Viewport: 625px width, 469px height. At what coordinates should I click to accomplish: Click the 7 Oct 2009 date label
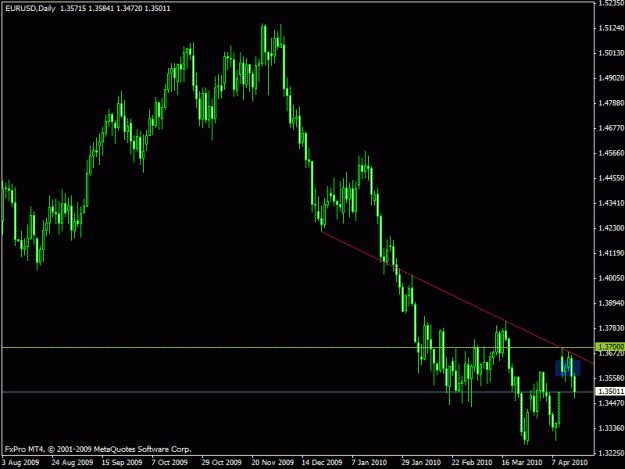[169, 462]
